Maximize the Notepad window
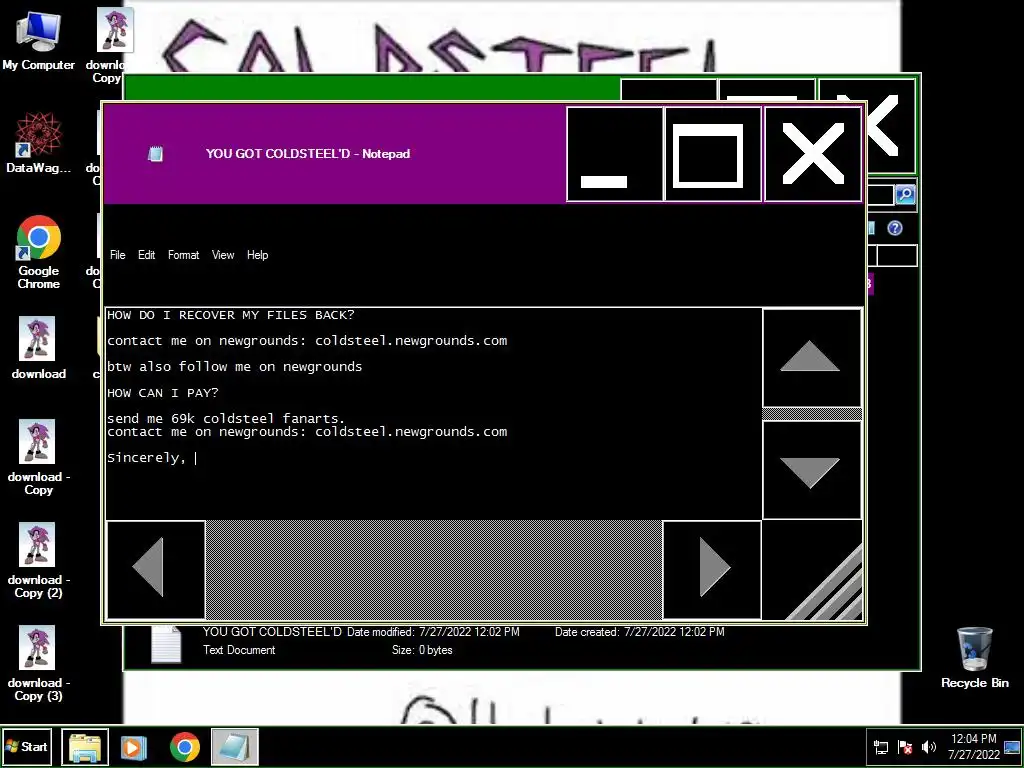This screenshot has height=768, width=1024. pyautogui.click(x=713, y=154)
